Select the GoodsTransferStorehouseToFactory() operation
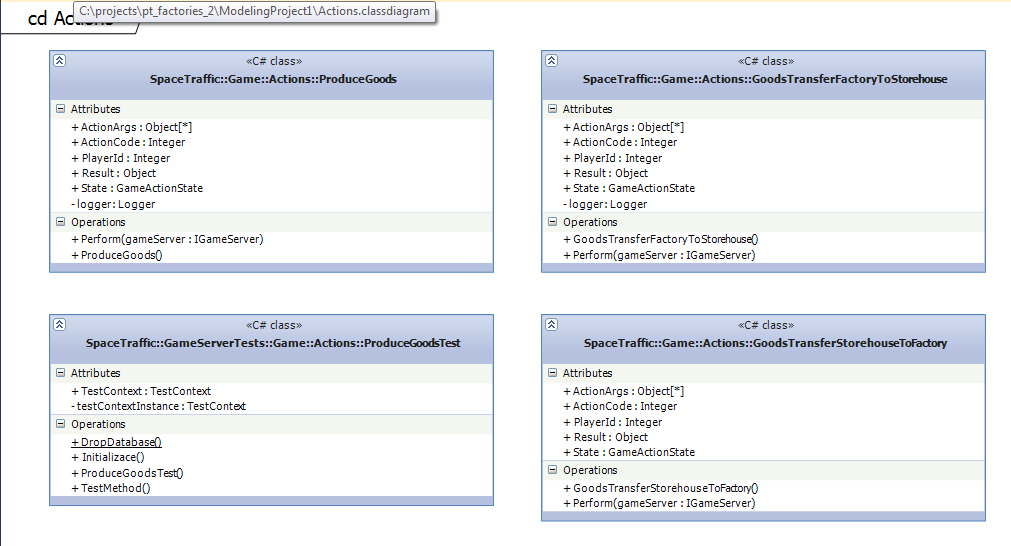The width and height of the screenshot is (1011, 546). tap(661, 489)
